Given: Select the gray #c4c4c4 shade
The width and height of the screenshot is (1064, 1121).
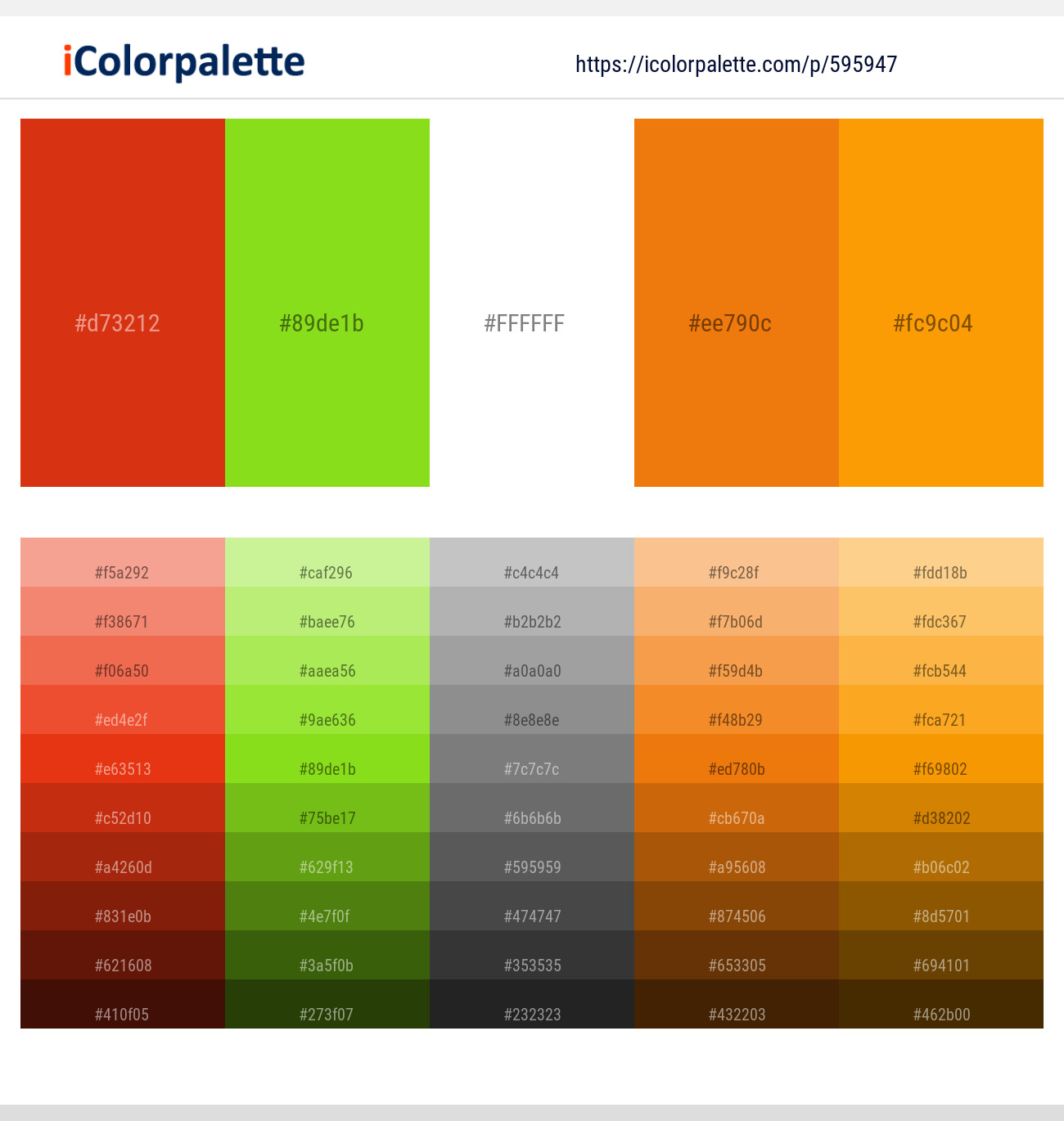Looking at the screenshot, I should point(532,562).
